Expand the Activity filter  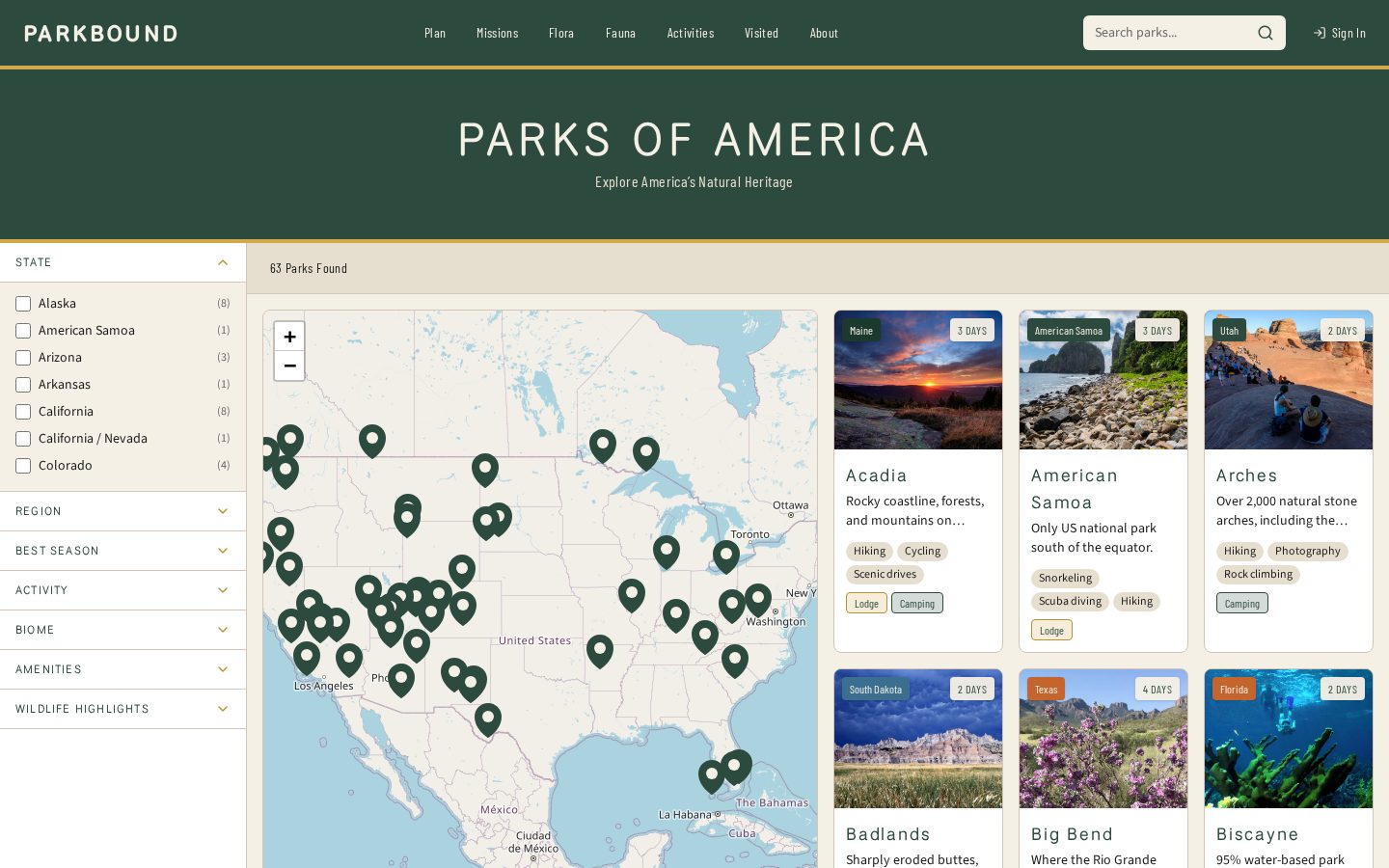pyautogui.click(x=123, y=590)
